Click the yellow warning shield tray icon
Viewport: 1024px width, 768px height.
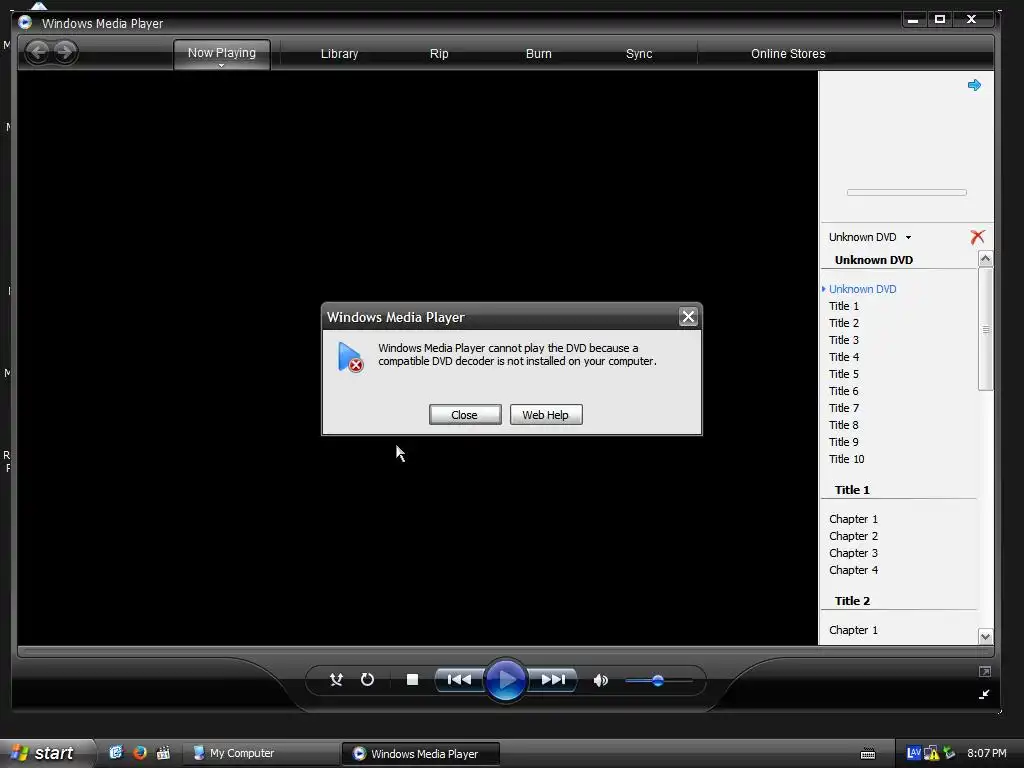pos(931,753)
